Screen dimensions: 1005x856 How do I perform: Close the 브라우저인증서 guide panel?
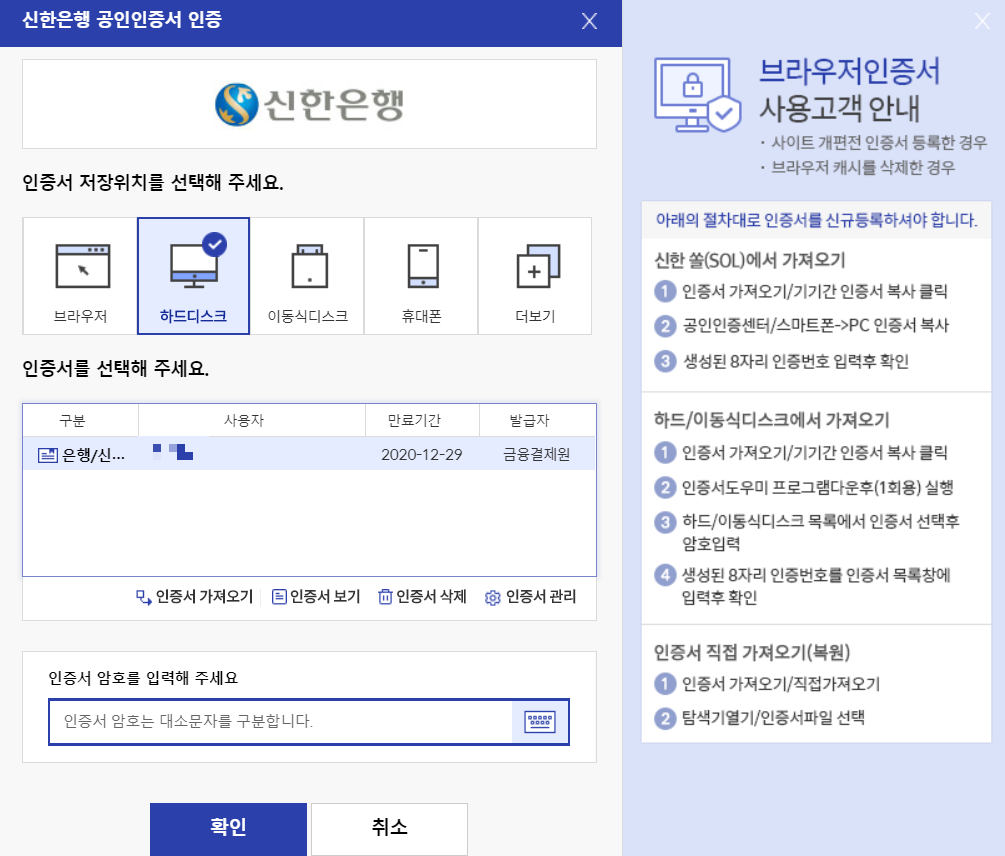982,21
